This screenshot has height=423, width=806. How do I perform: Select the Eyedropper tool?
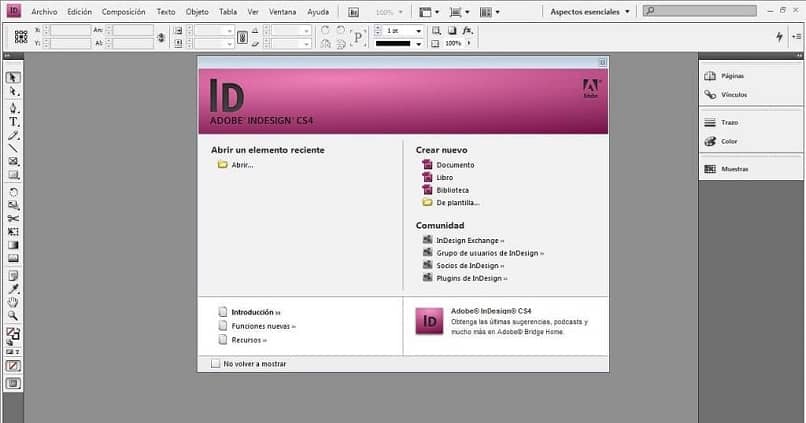click(13, 289)
